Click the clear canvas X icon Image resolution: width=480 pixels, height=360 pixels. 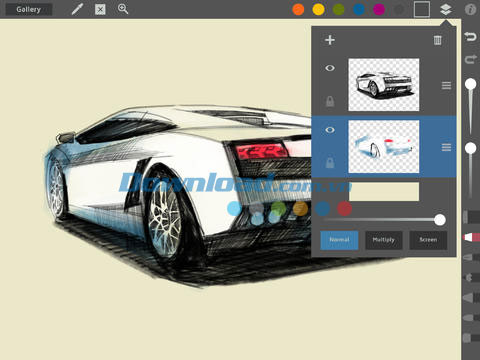tap(100, 9)
